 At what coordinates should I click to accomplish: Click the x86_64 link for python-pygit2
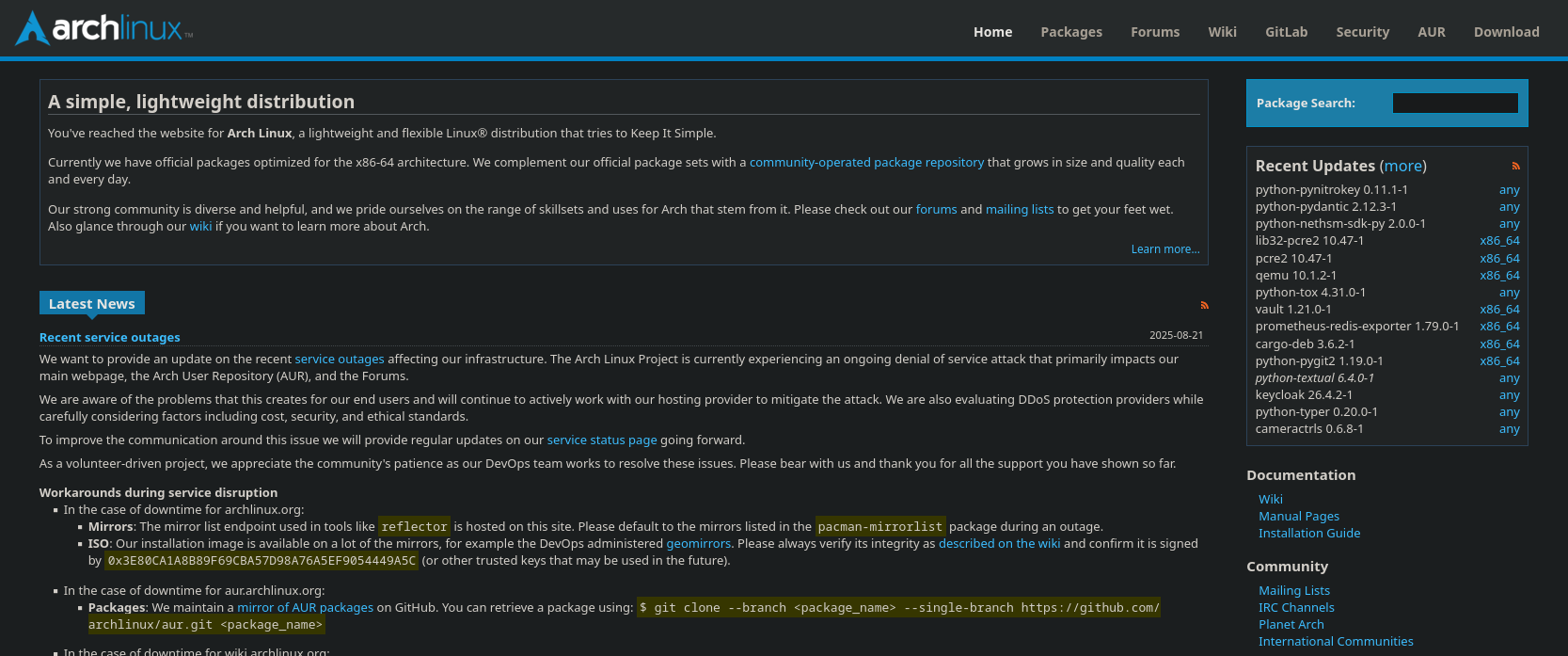[x=1499, y=361]
